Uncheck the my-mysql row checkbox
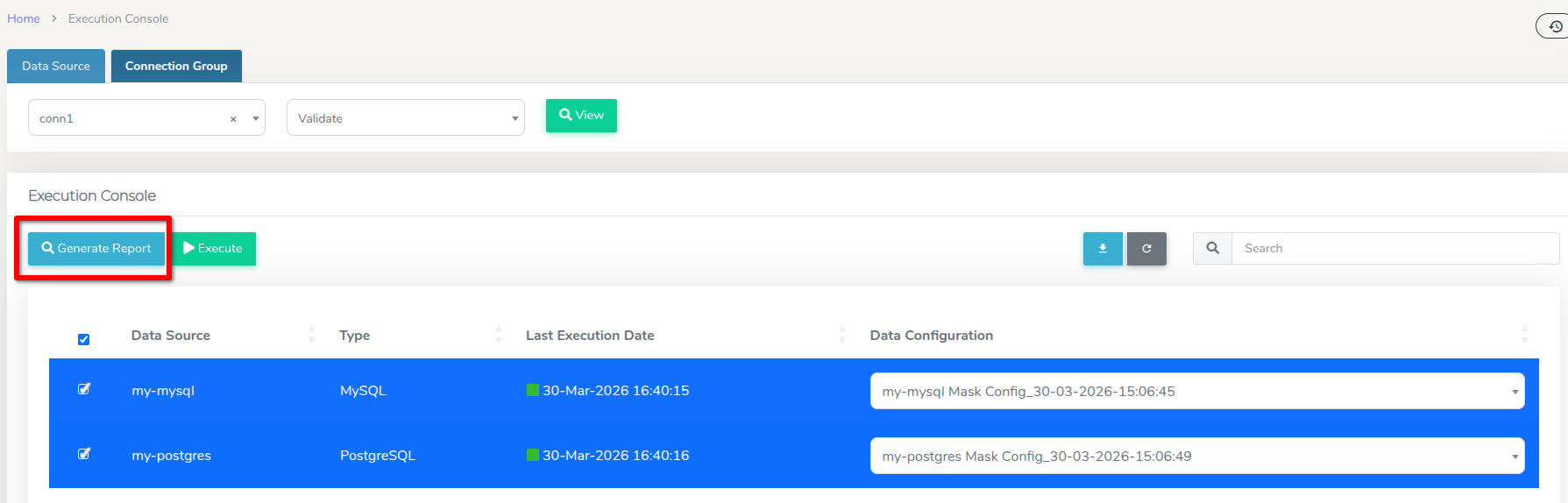The height and width of the screenshot is (503, 1568). pyautogui.click(x=84, y=389)
